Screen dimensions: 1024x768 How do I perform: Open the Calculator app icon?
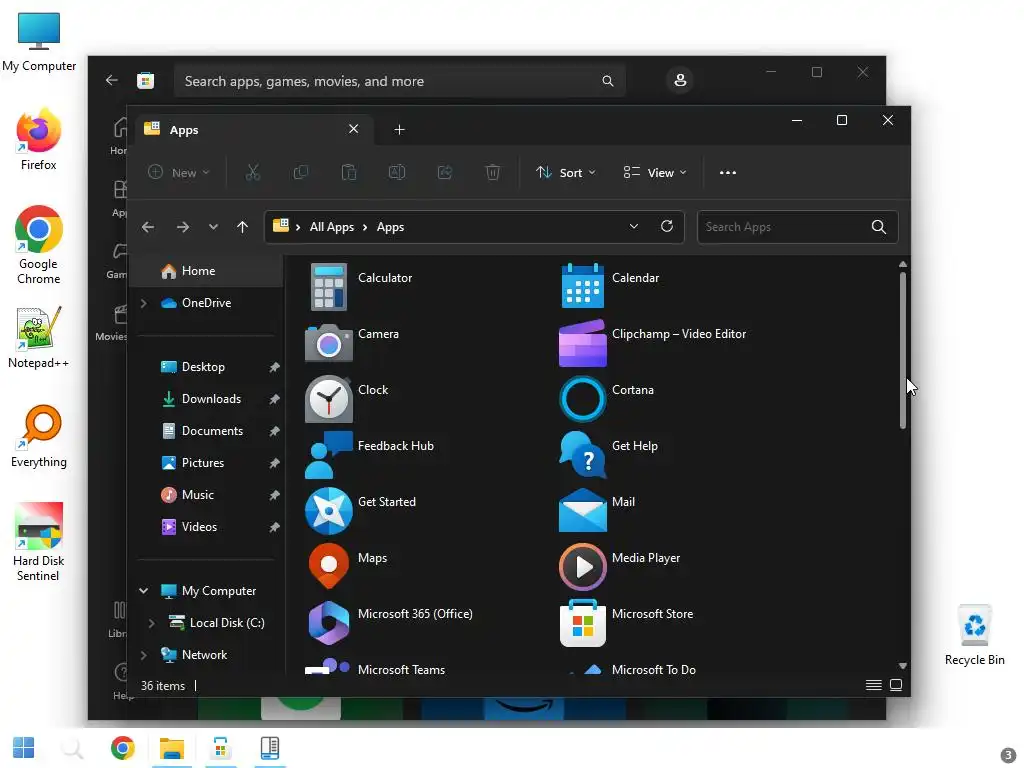coord(328,287)
